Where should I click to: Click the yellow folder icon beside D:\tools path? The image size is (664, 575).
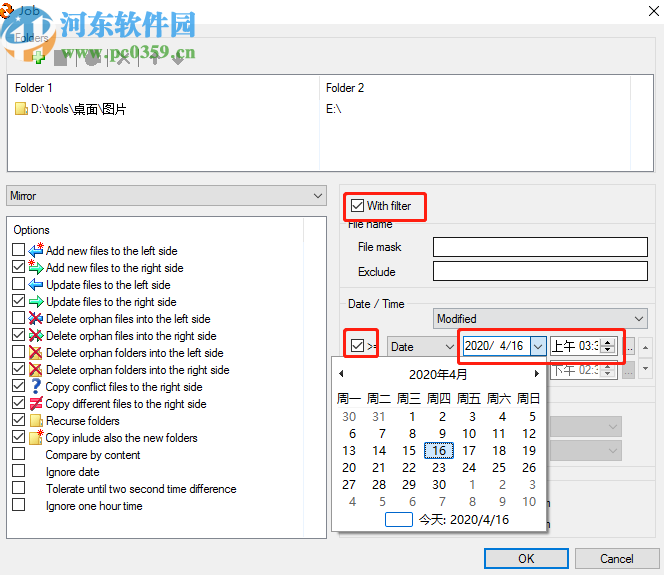21,109
